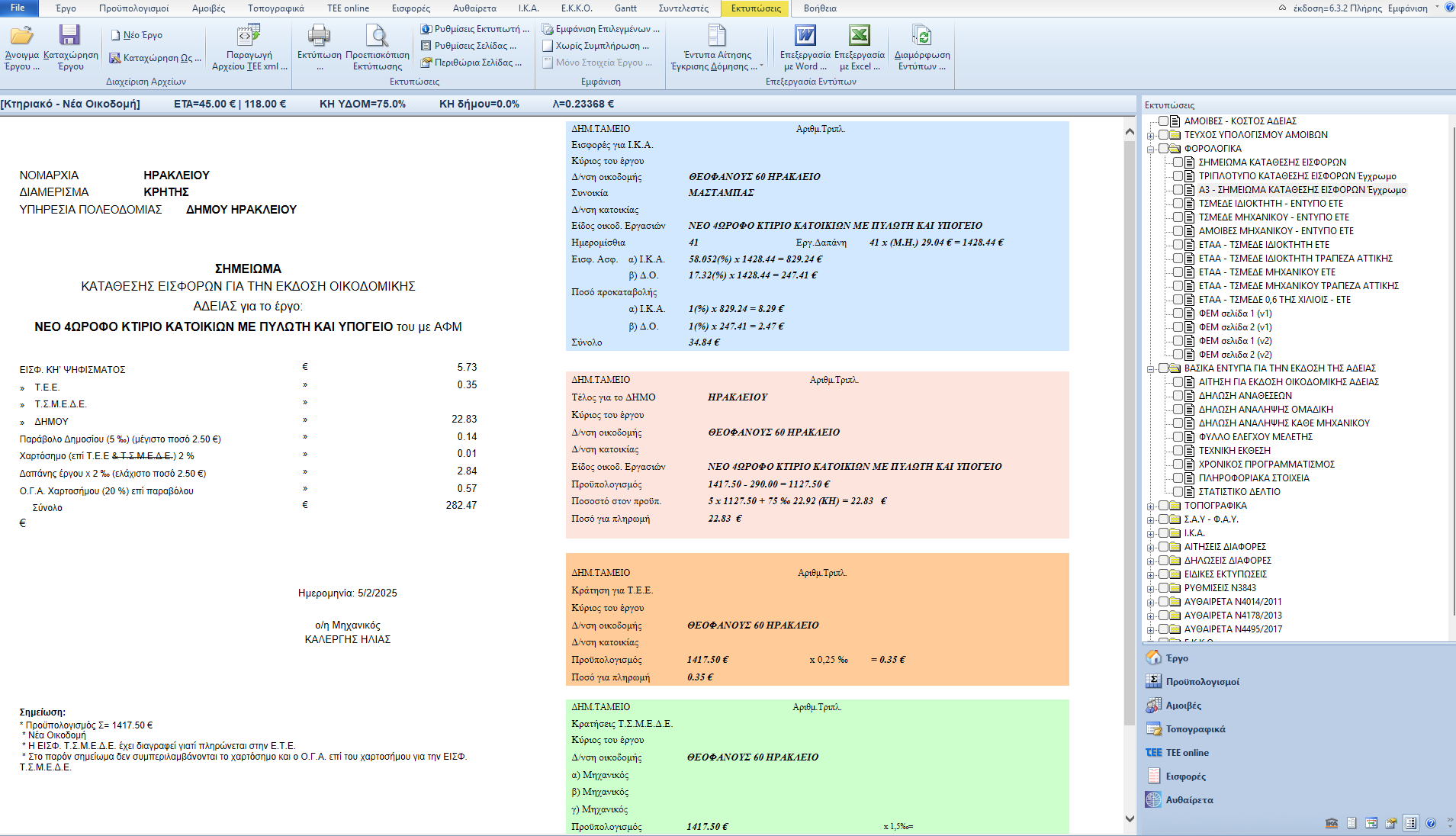The width and height of the screenshot is (1456, 836).
Task: Collapse the ΦΟΡΟΛΟΓΙΚΑ tree folder
Action: pos(1150,150)
